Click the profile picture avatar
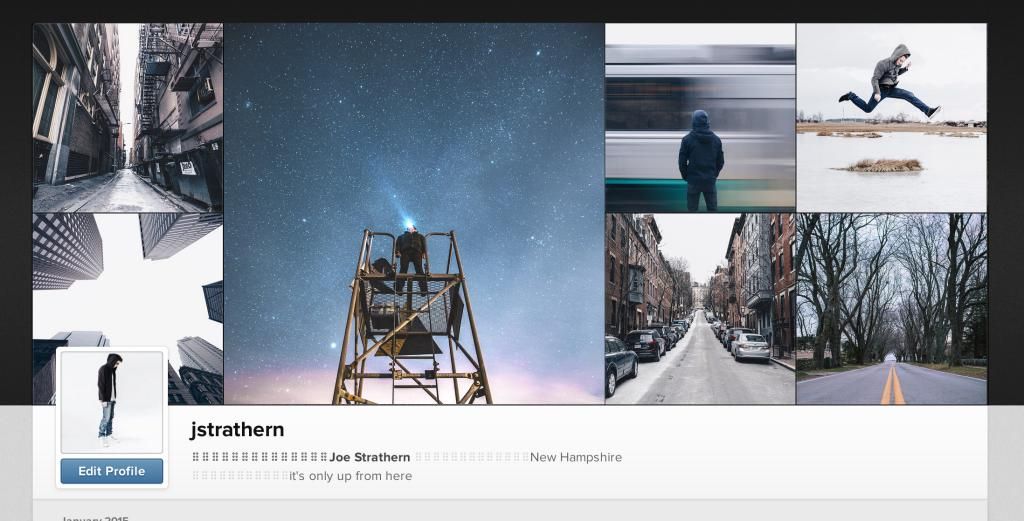 click(x=111, y=402)
